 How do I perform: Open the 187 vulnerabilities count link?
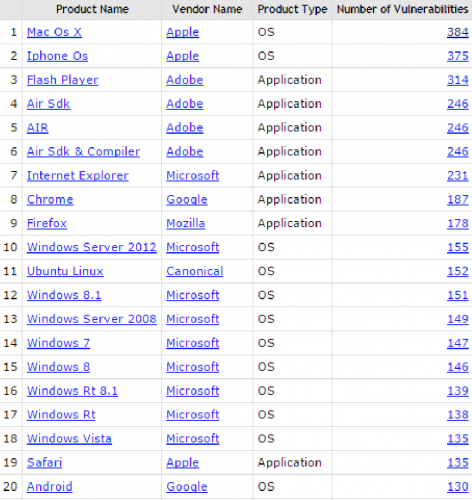pos(458,199)
